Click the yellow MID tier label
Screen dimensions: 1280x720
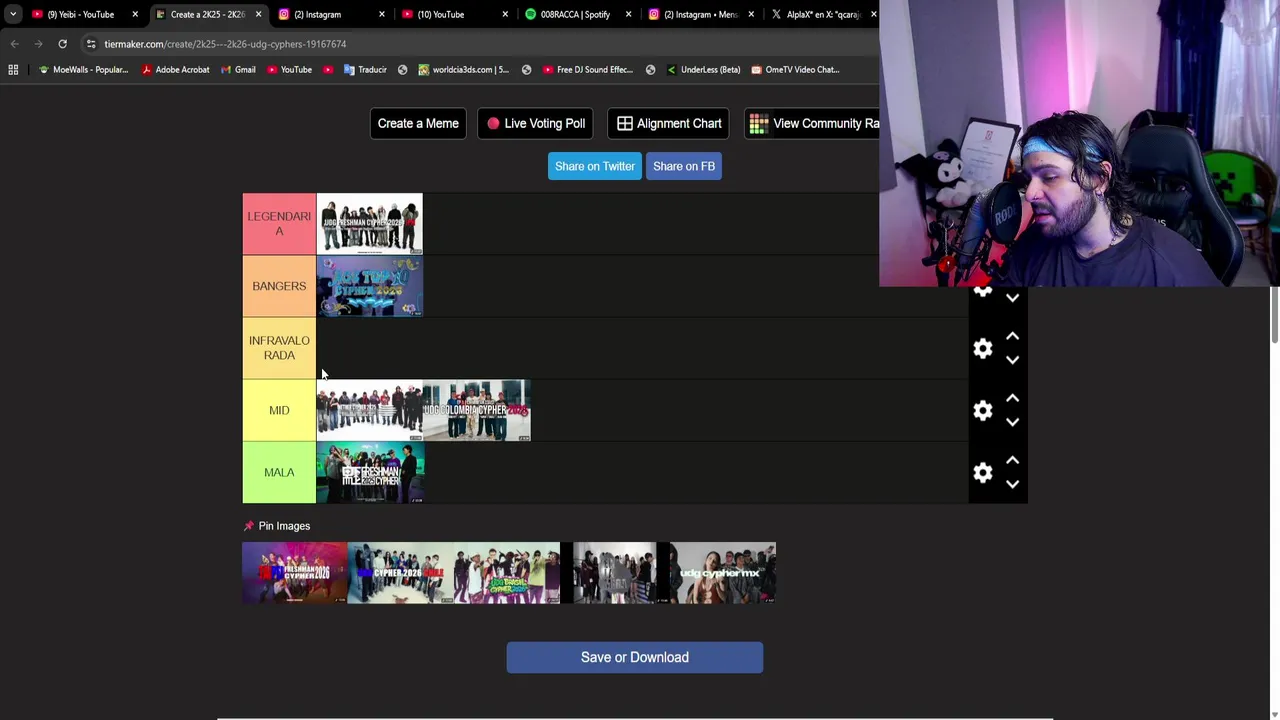tap(279, 410)
